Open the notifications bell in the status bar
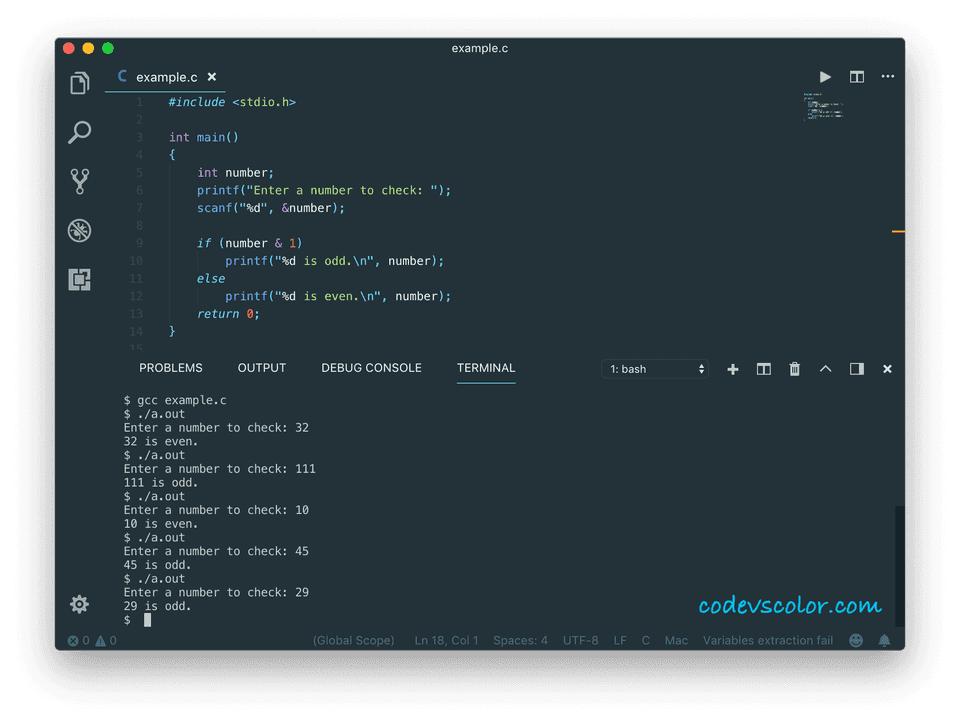 point(884,640)
